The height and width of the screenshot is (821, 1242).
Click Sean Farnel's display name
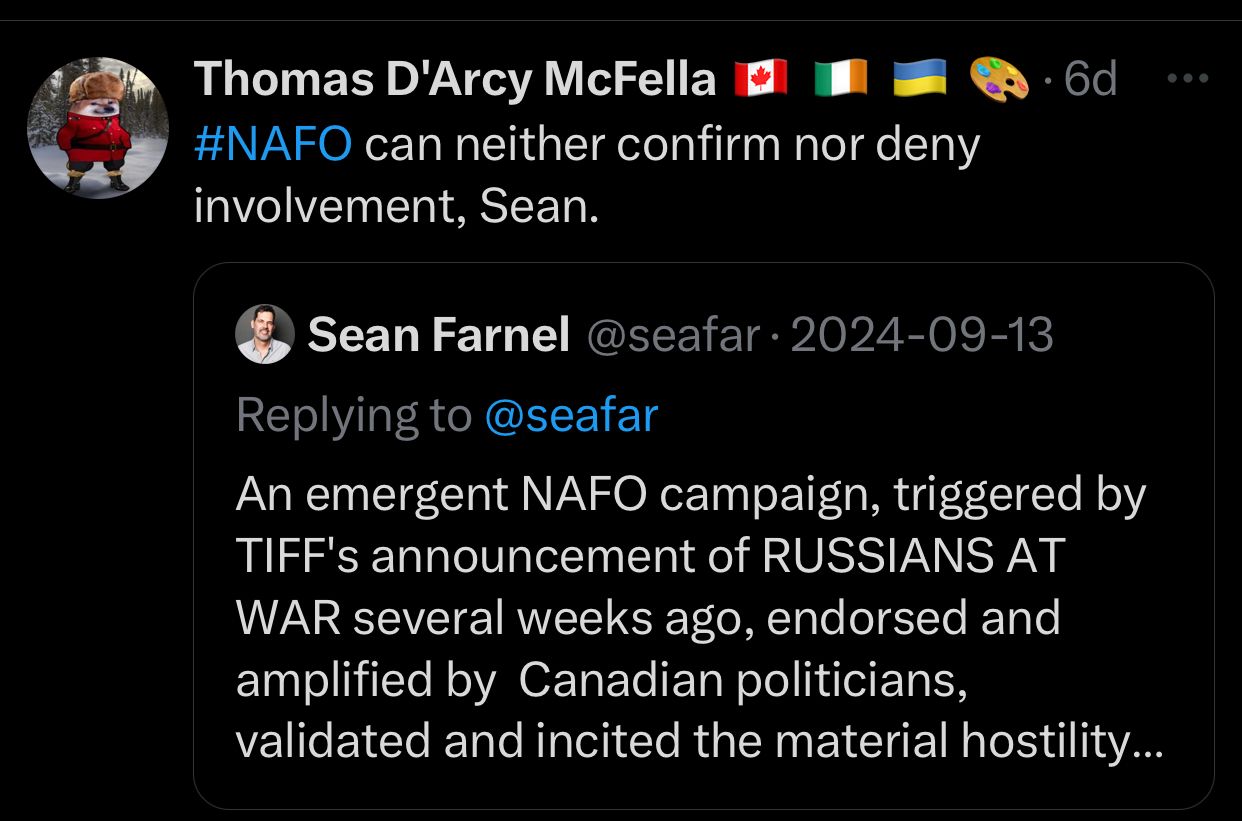438,334
